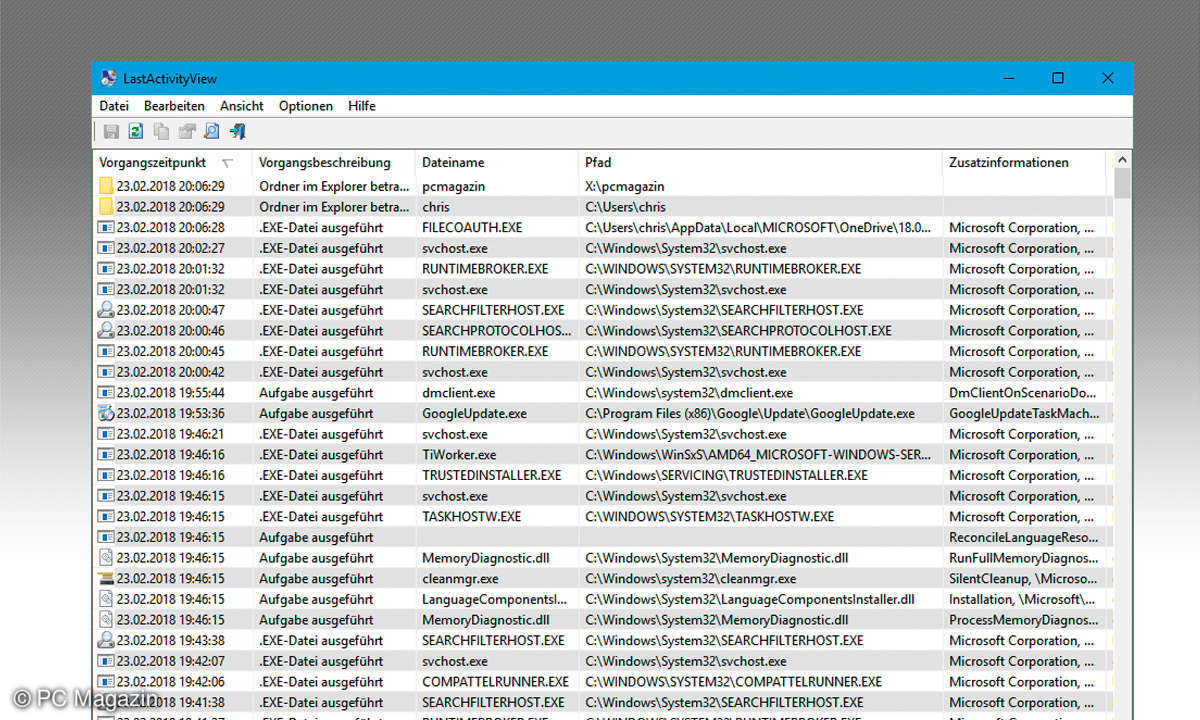
Task: Select the timestamp 23.02.2018 20:00:45
Action: pos(170,351)
